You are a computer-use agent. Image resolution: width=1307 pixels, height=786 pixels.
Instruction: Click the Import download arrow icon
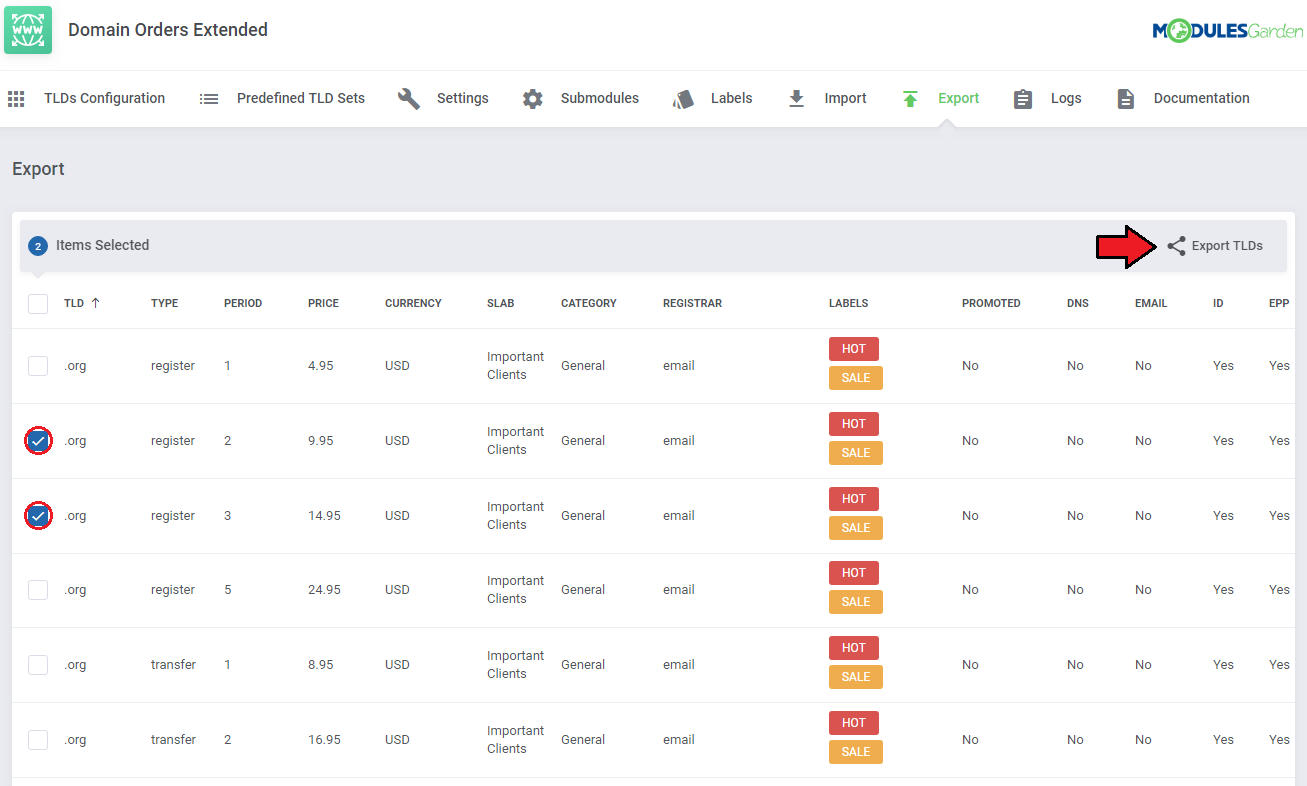pyautogui.click(x=796, y=99)
